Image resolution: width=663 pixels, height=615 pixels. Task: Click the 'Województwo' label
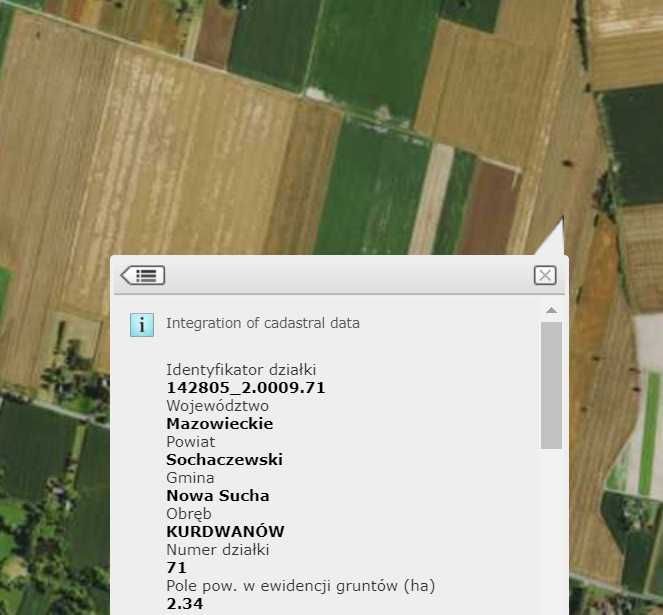217,406
